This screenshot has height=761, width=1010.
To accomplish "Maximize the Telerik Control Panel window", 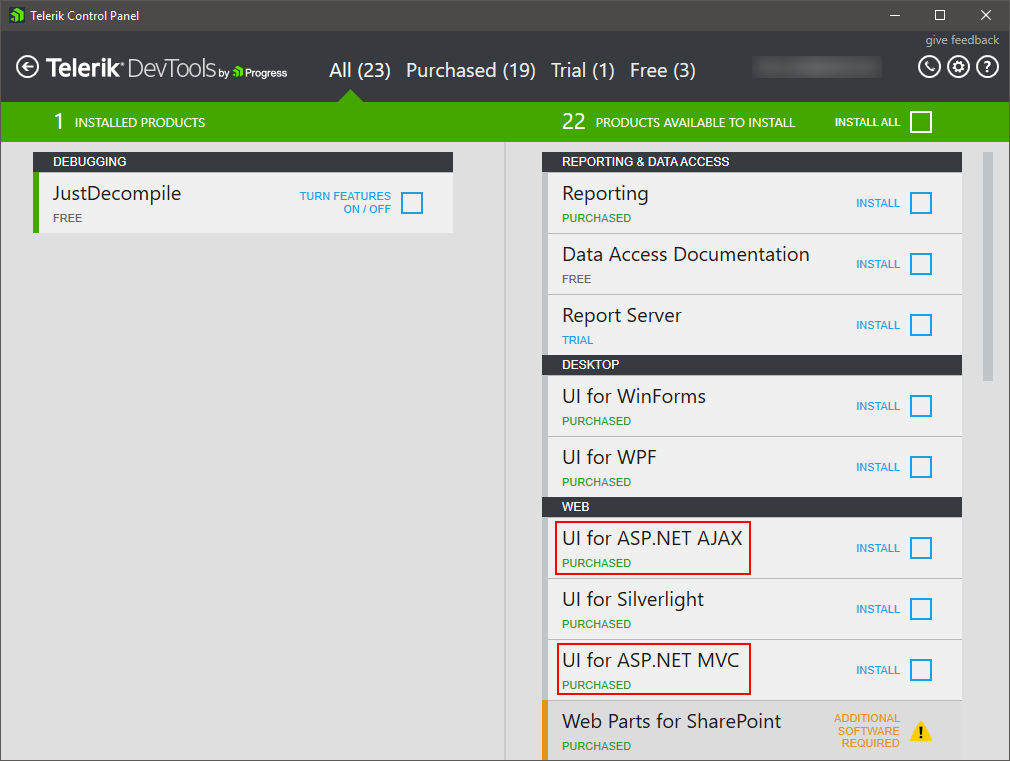I will pos(940,15).
